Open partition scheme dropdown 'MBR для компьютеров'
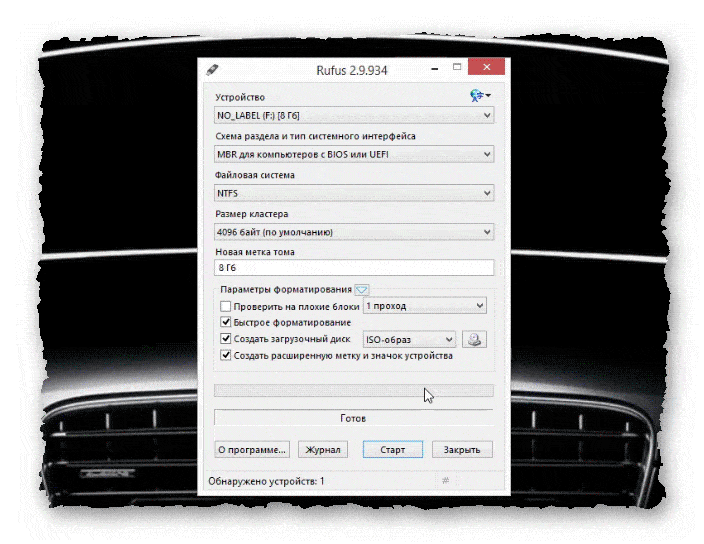 pyautogui.click(x=354, y=154)
